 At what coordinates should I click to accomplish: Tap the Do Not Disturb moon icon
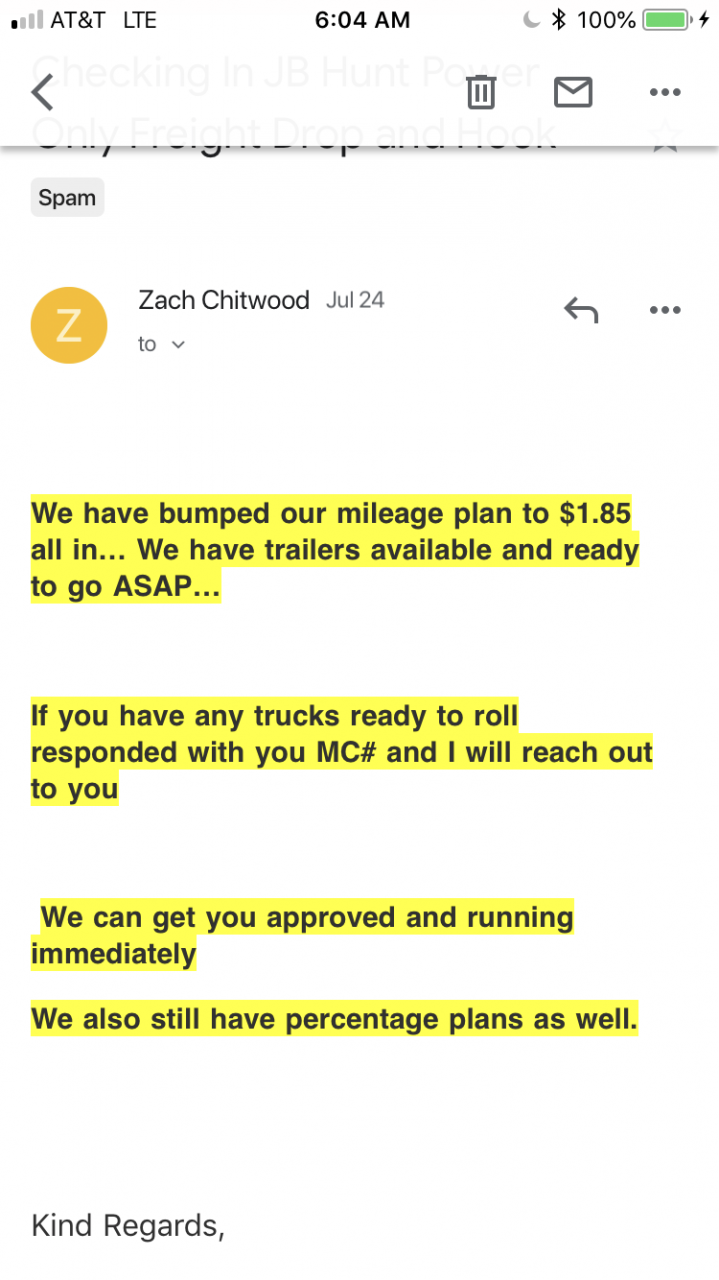pyautogui.click(x=530, y=19)
